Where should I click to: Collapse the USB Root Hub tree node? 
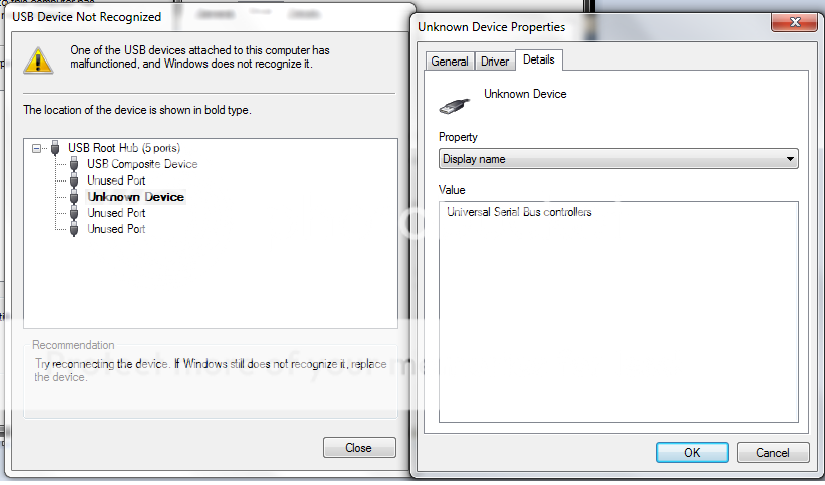37,148
